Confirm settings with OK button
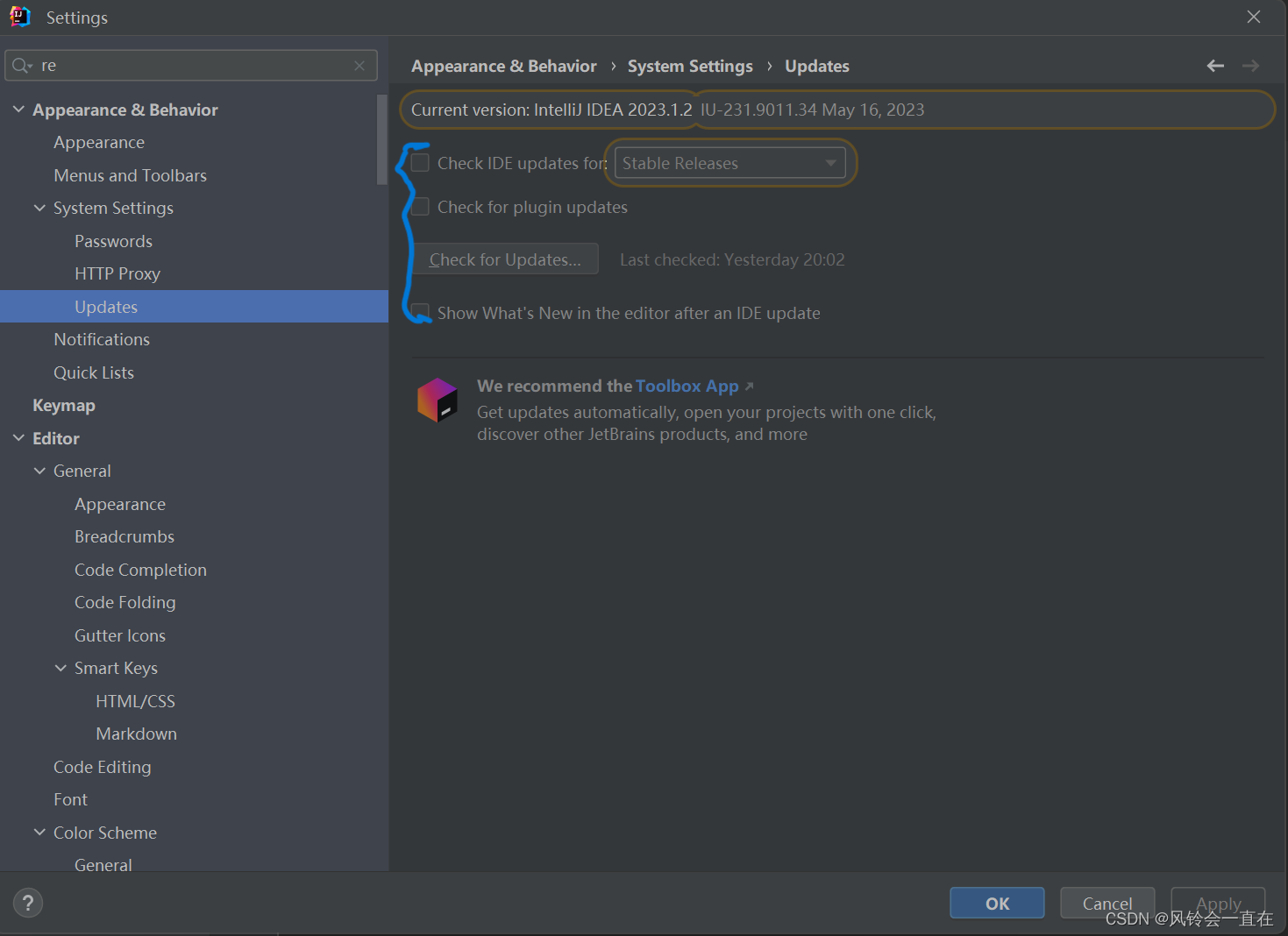The width and height of the screenshot is (1288, 936). pos(997,904)
